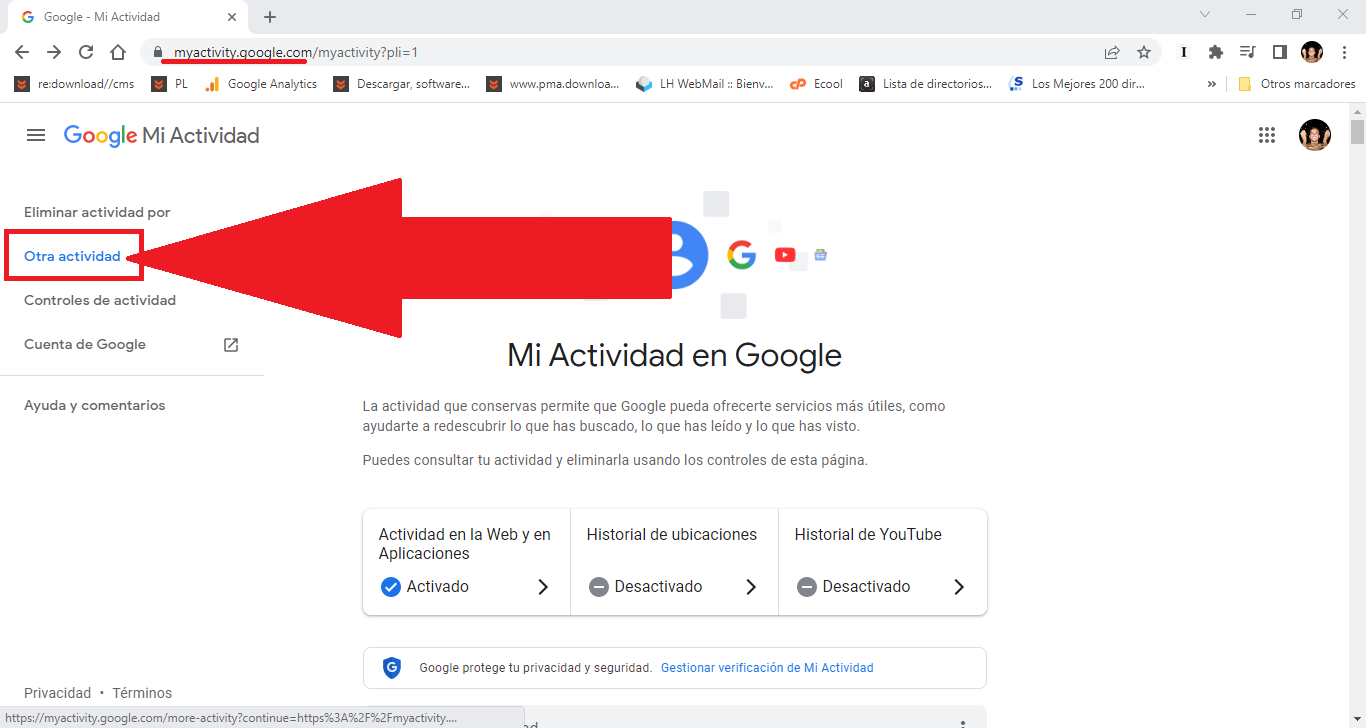1366x728 pixels.
Task: Open the Otros marcadores folder
Action: (1296, 84)
